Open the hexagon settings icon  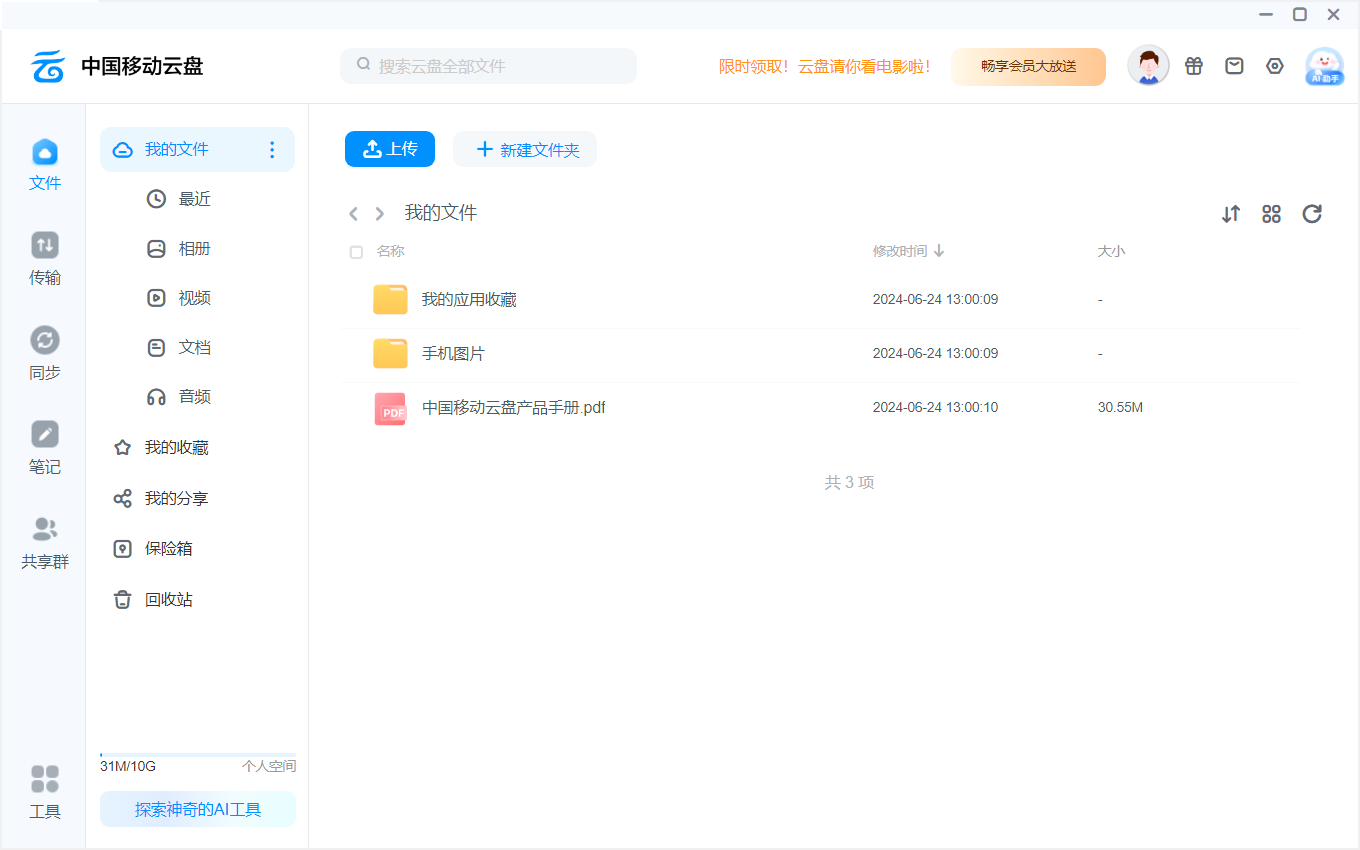point(1275,66)
